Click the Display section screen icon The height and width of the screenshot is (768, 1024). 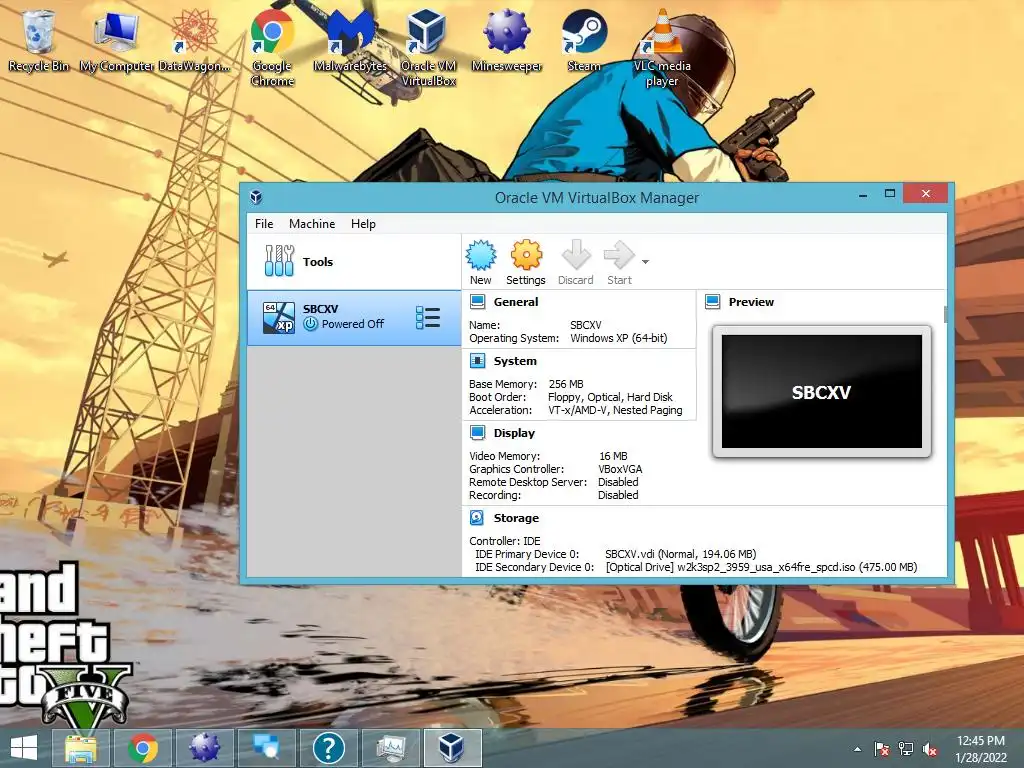click(x=477, y=432)
